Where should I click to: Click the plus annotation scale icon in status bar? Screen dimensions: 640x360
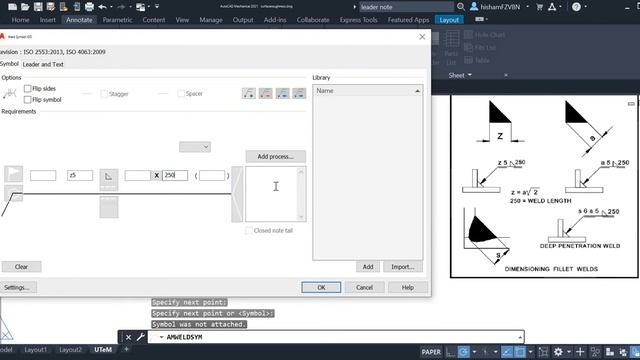580,352
